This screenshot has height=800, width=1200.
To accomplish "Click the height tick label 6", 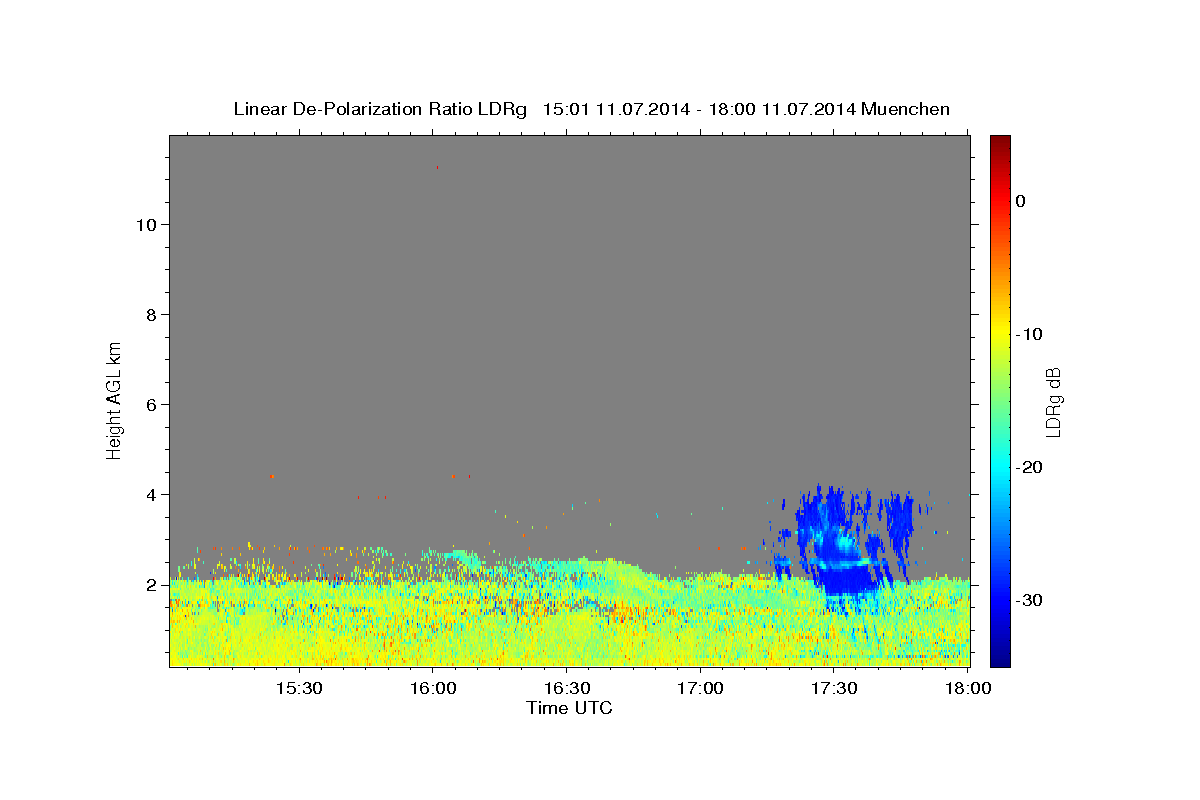I will 151,405.
